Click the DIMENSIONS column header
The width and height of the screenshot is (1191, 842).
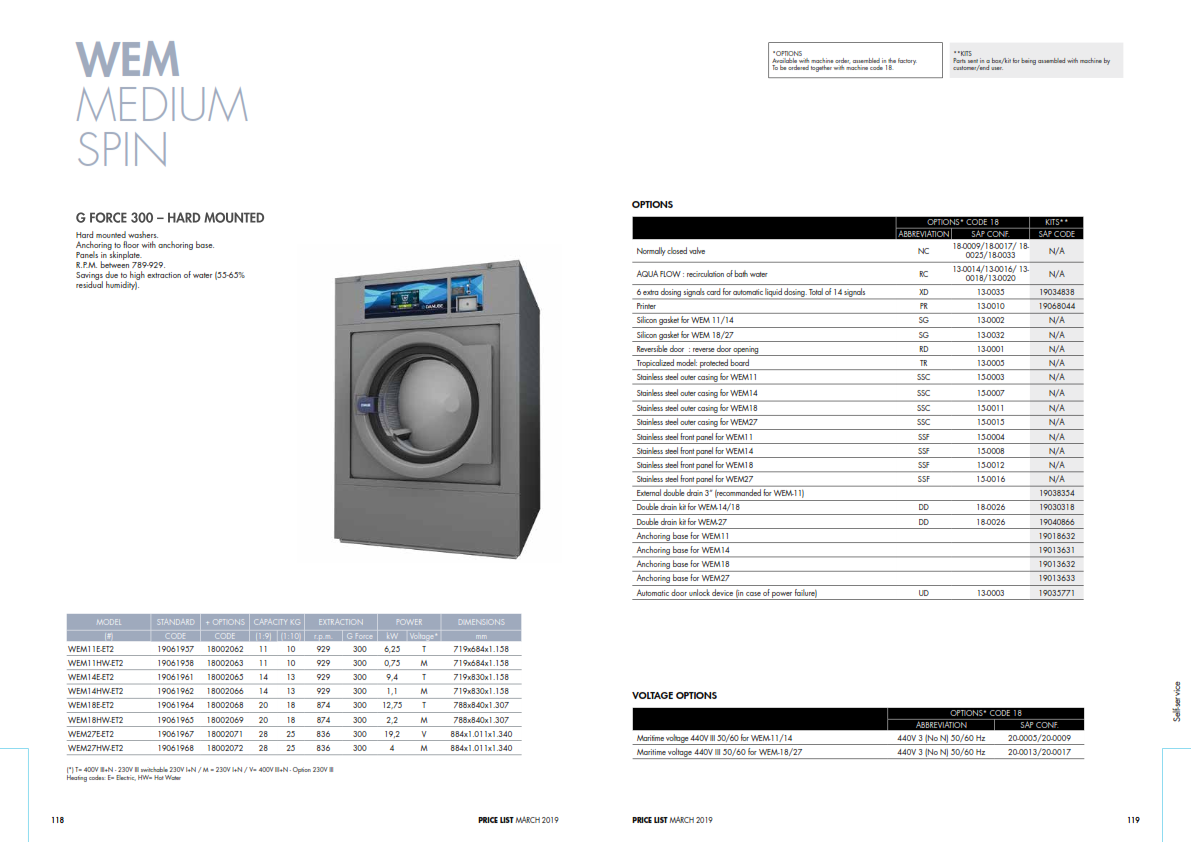tap(481, 622)
